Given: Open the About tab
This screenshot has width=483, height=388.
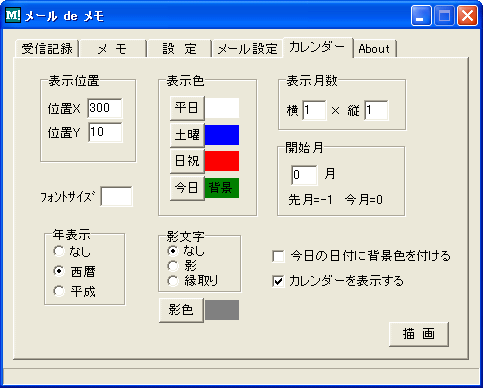Looking at the screenshot, I should 374,49.
